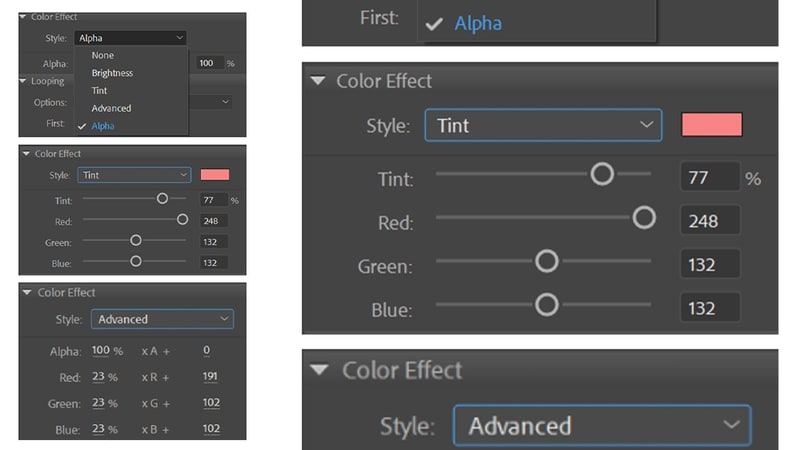Open the Alpha Style dropdown at top left

130,38
